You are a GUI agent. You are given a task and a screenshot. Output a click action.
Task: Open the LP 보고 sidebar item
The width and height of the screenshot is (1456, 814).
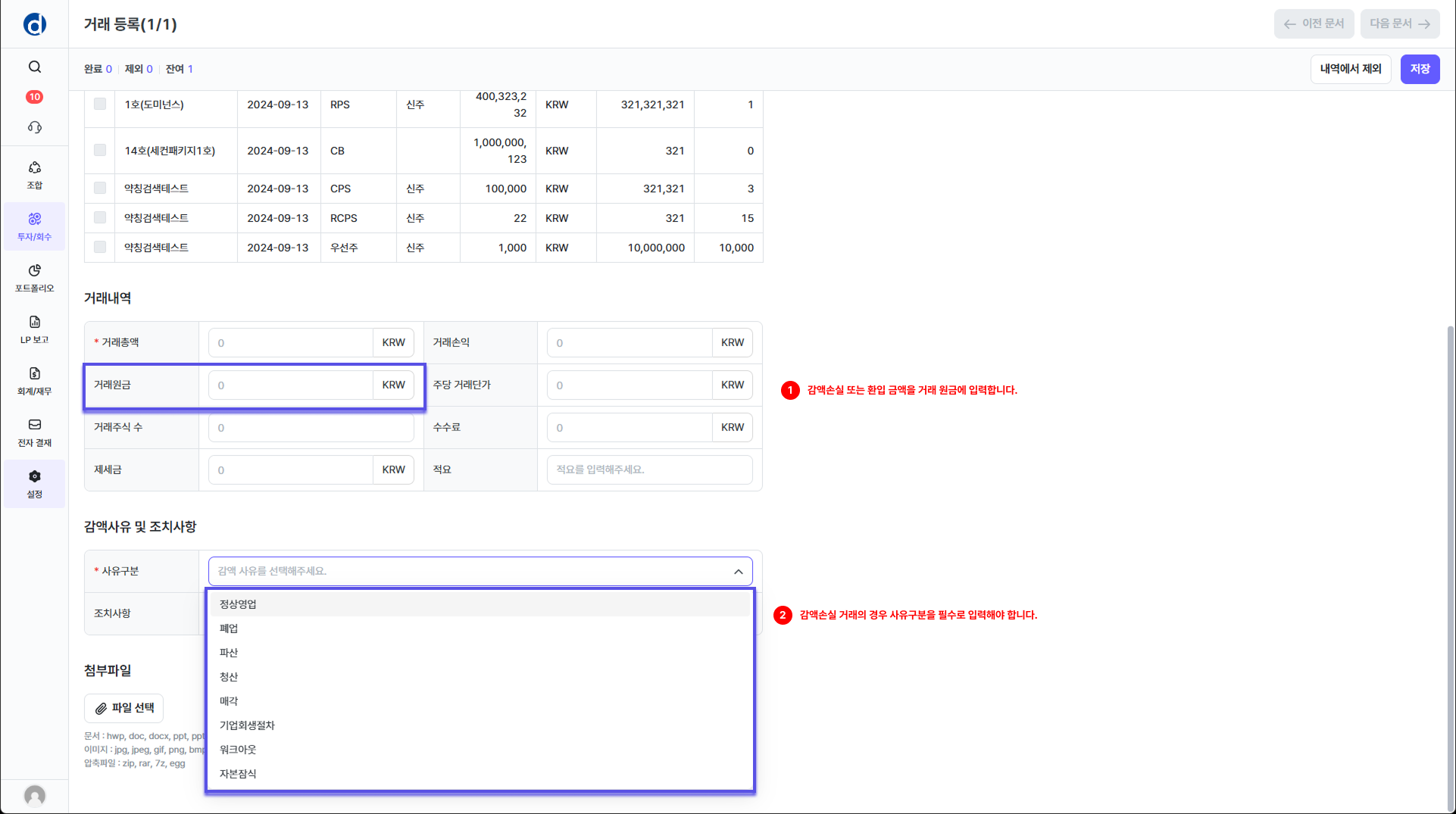tap(35, 329)
